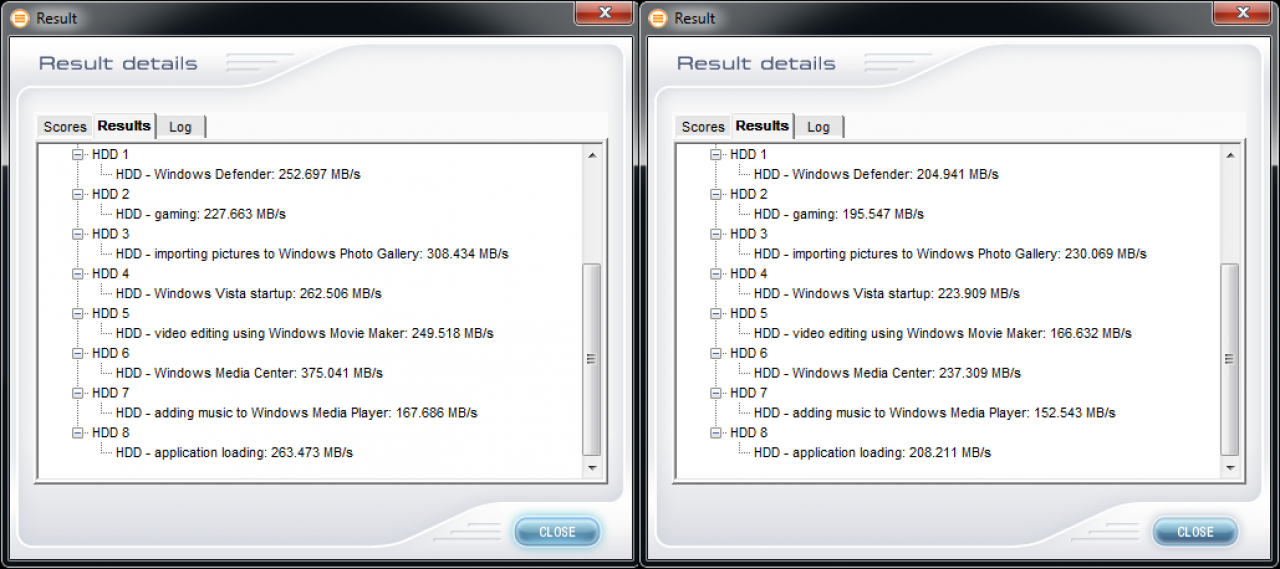The width and height of the screenshot is (1280, 569).
Task: Click CLOSE button in right Result window
Action: tap(1195, 532)
